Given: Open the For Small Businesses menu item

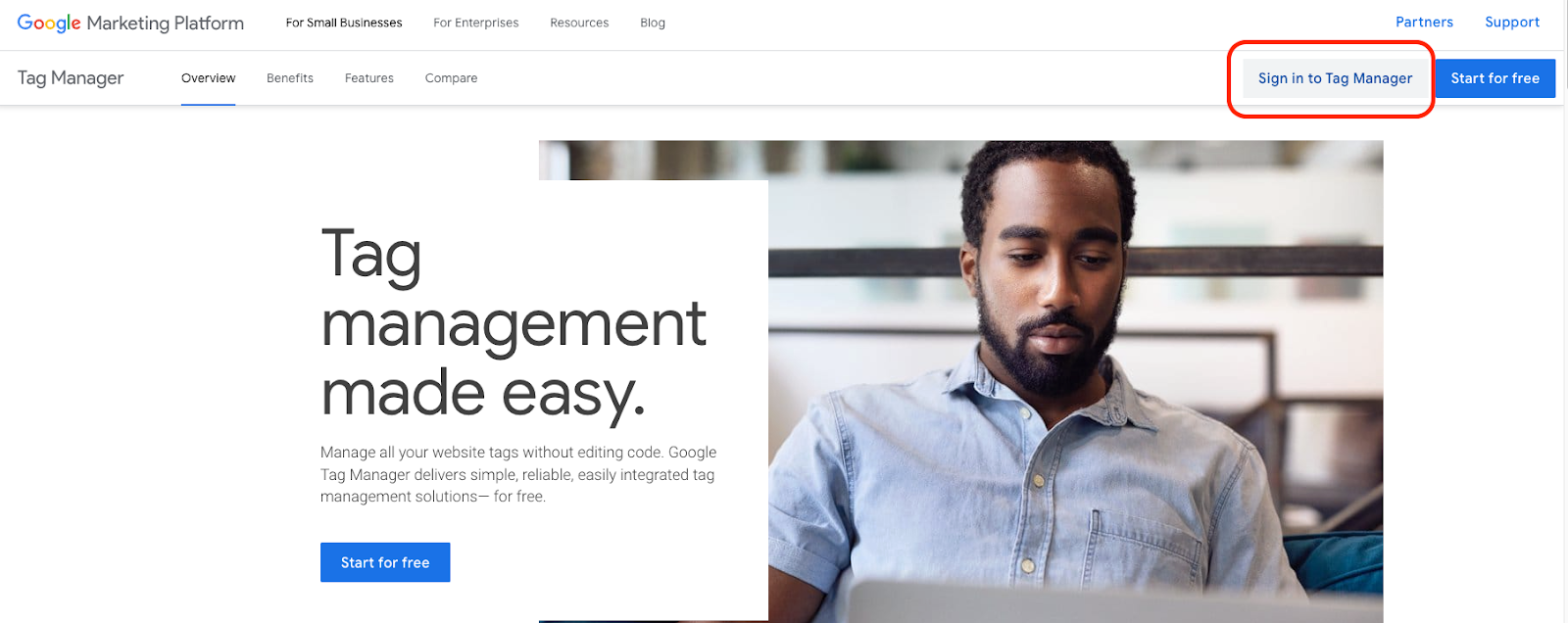Looking at the screenshot, I should 344,23.
